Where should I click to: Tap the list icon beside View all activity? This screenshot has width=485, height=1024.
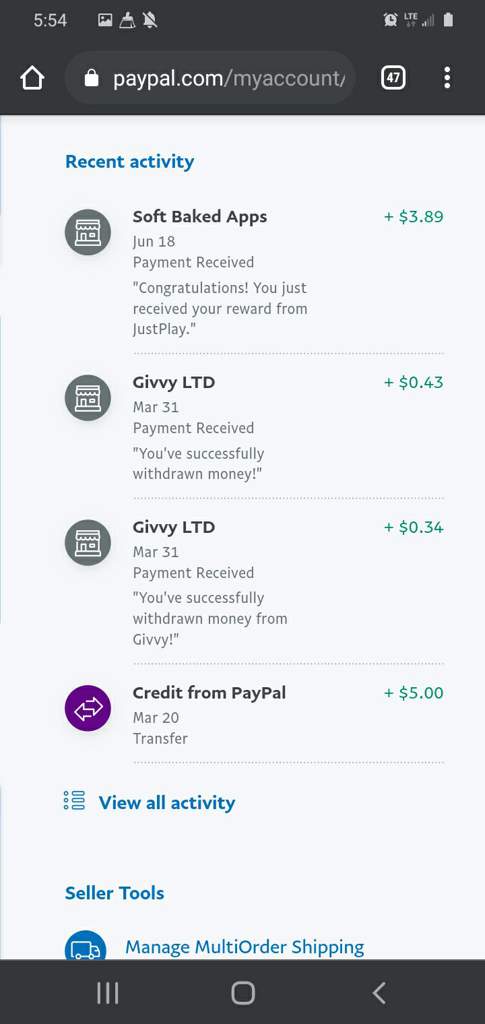pos(74,801)
